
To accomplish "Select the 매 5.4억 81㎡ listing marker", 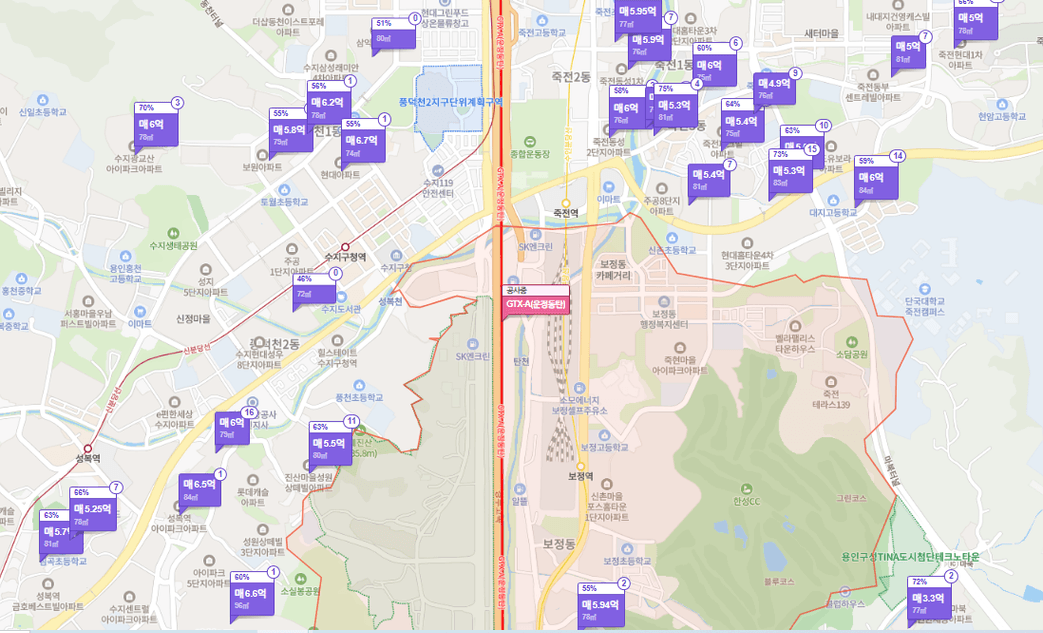I will 708,178.
